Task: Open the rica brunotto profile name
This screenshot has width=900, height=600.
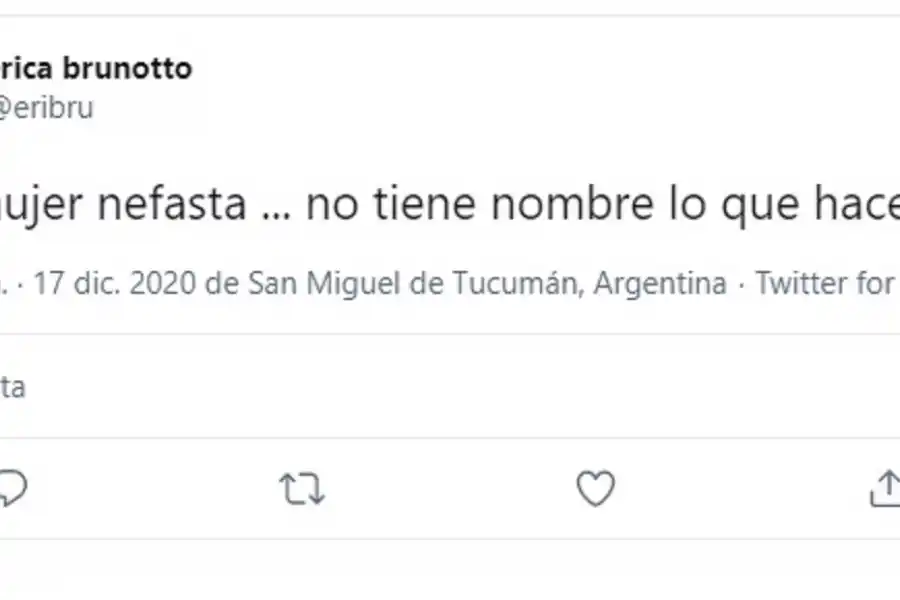Action: click(x=95, y=69)
